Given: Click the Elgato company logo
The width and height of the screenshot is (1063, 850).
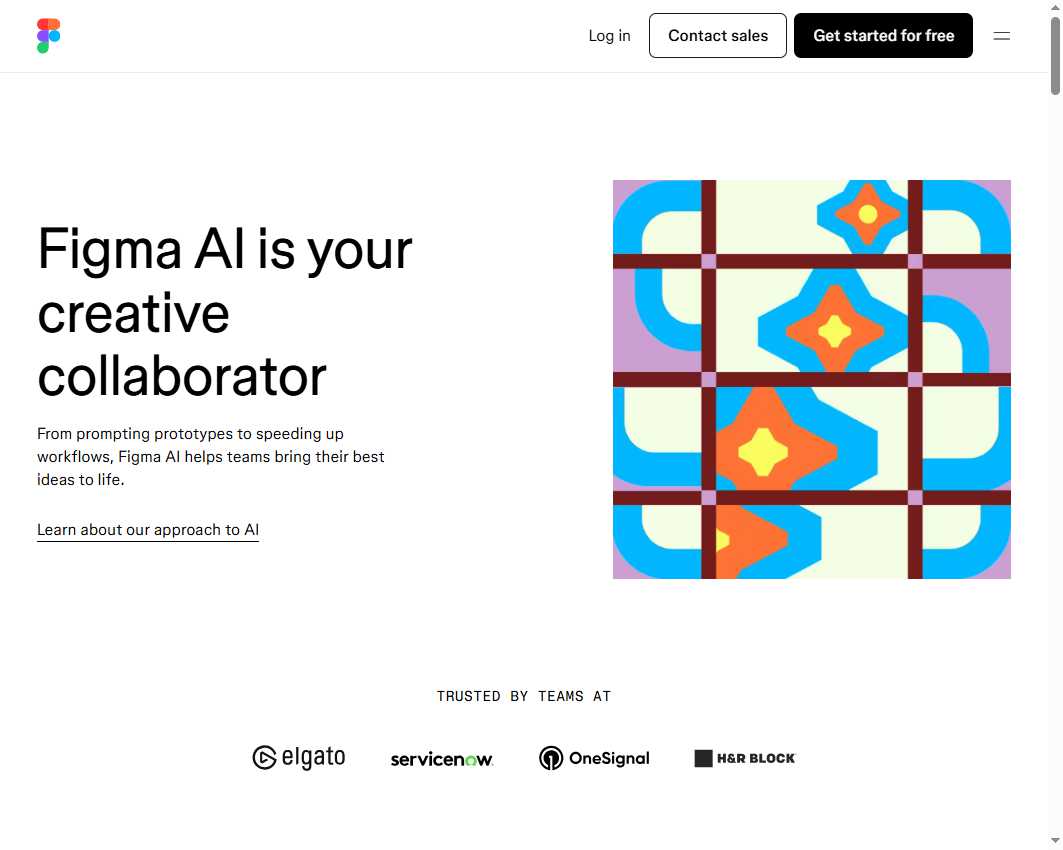Looking at the screenshot, I should 298,757.
